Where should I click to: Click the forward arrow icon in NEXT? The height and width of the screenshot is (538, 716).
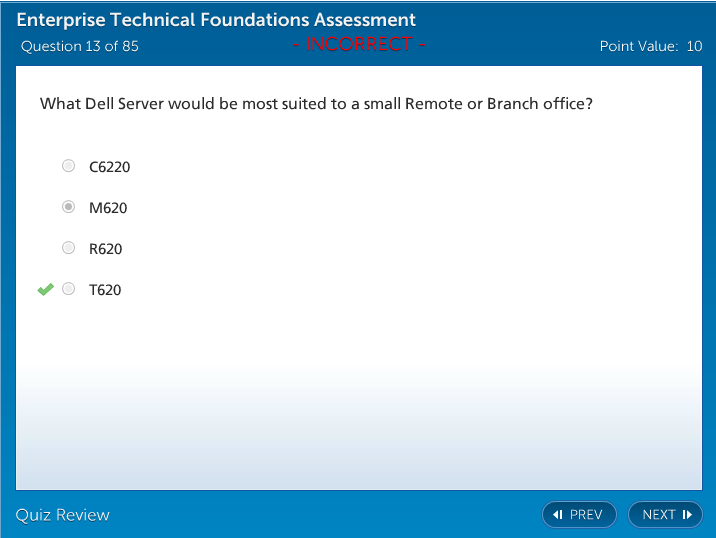[687, 515]
